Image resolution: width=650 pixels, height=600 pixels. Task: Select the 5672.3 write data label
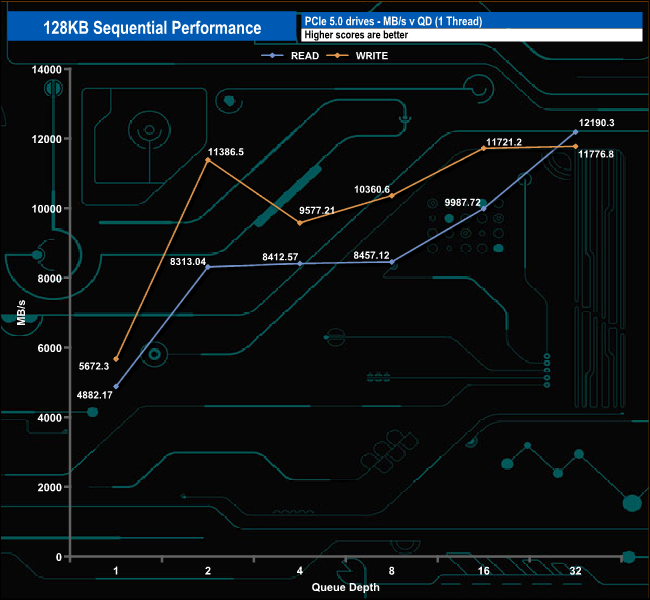[x=94, y=366]
